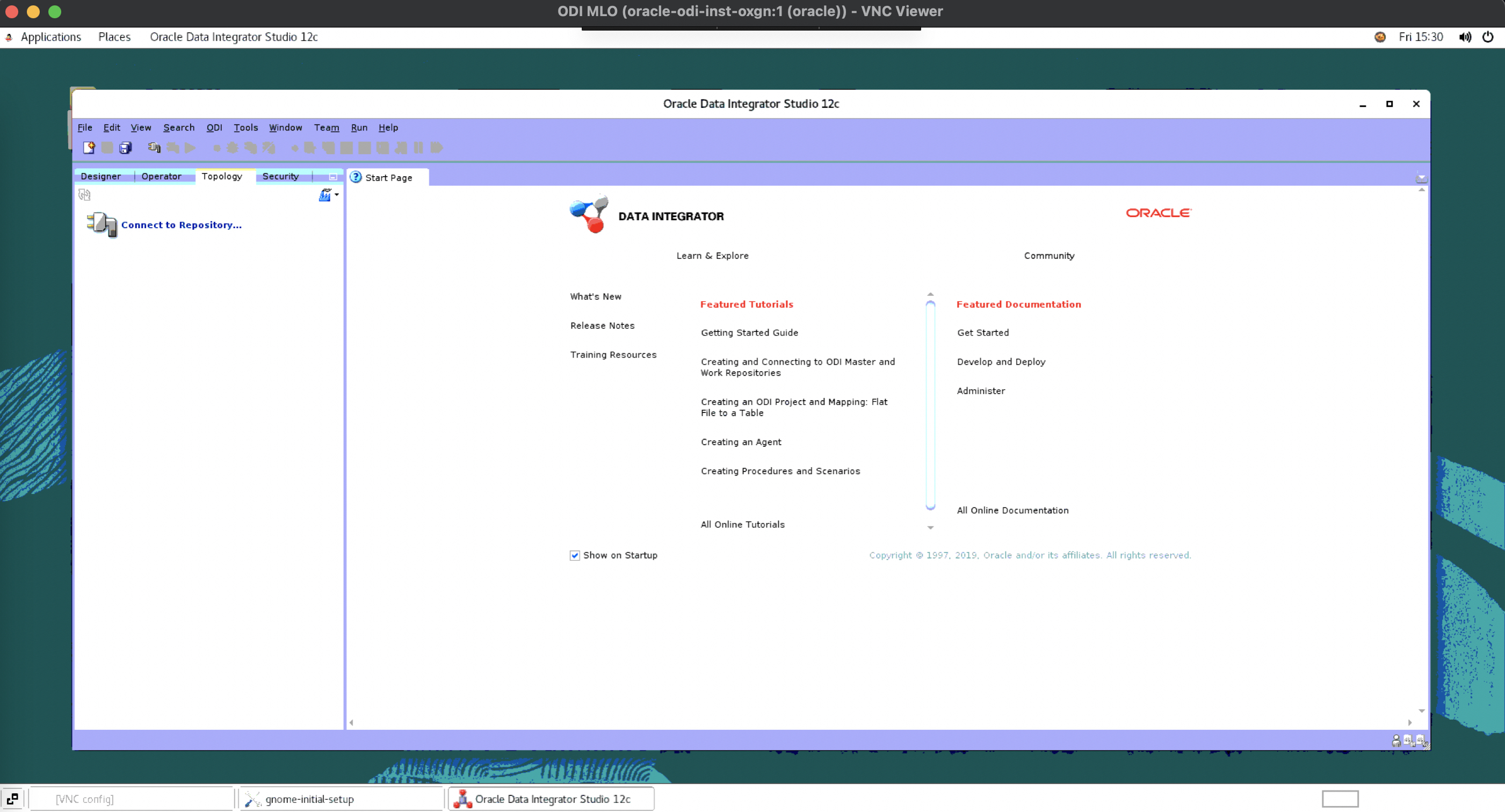This screenshot has height=812, width=1505.
Task: Open the Start Page help icon
Action: click(357, 177)
